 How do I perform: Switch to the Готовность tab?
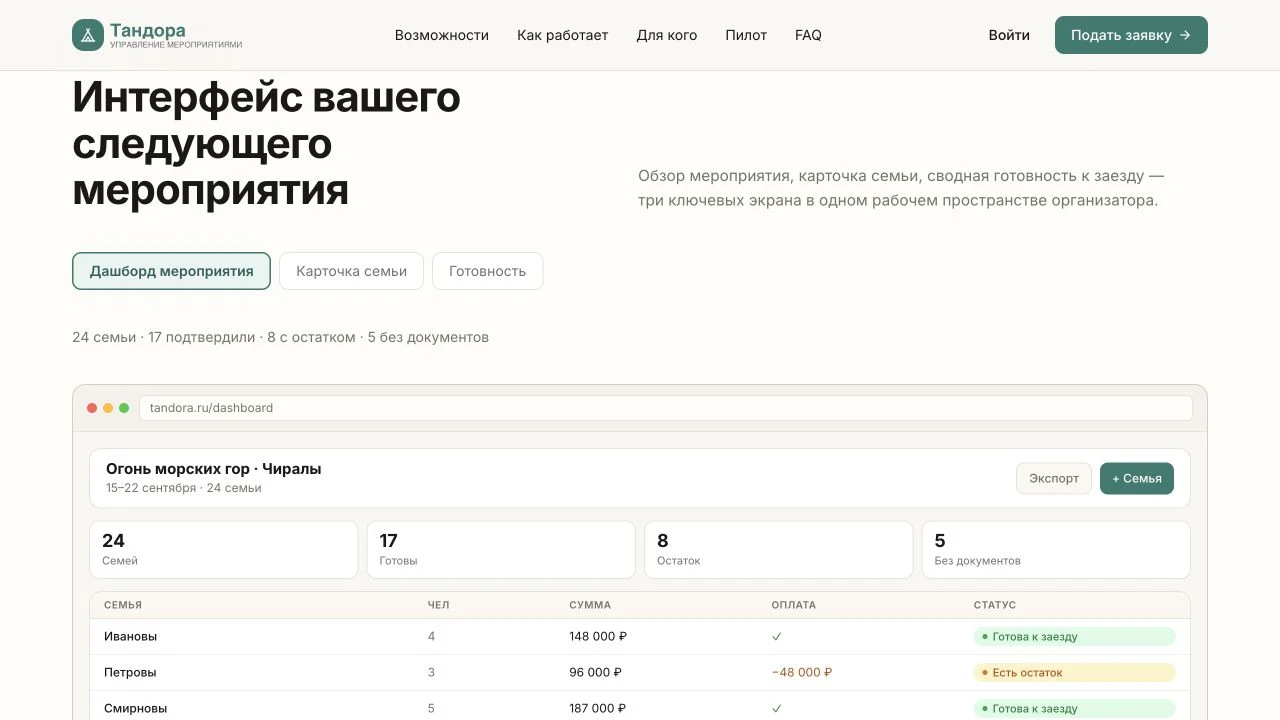(x=487, y=271)
